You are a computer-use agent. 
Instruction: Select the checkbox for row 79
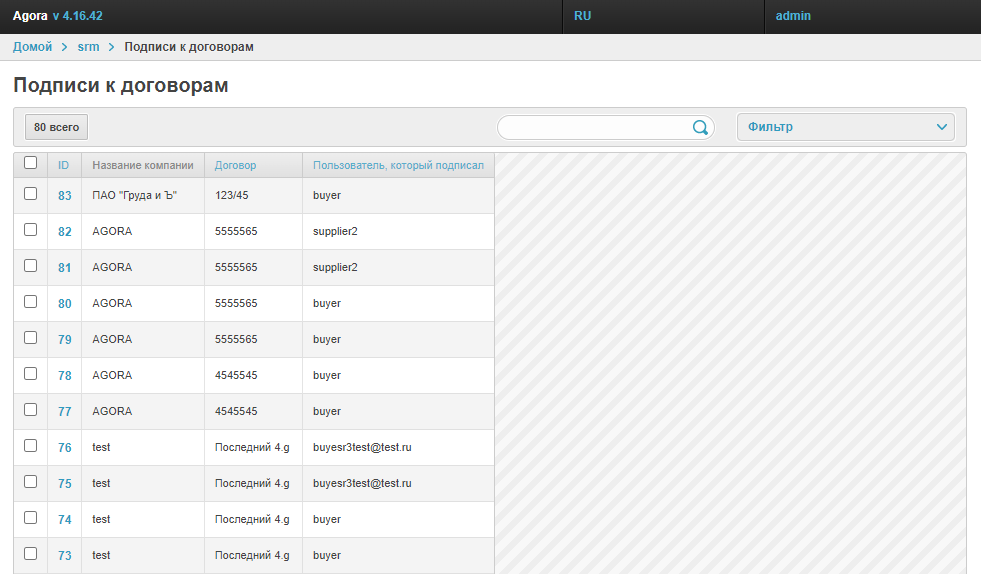(x=30, y=338)
